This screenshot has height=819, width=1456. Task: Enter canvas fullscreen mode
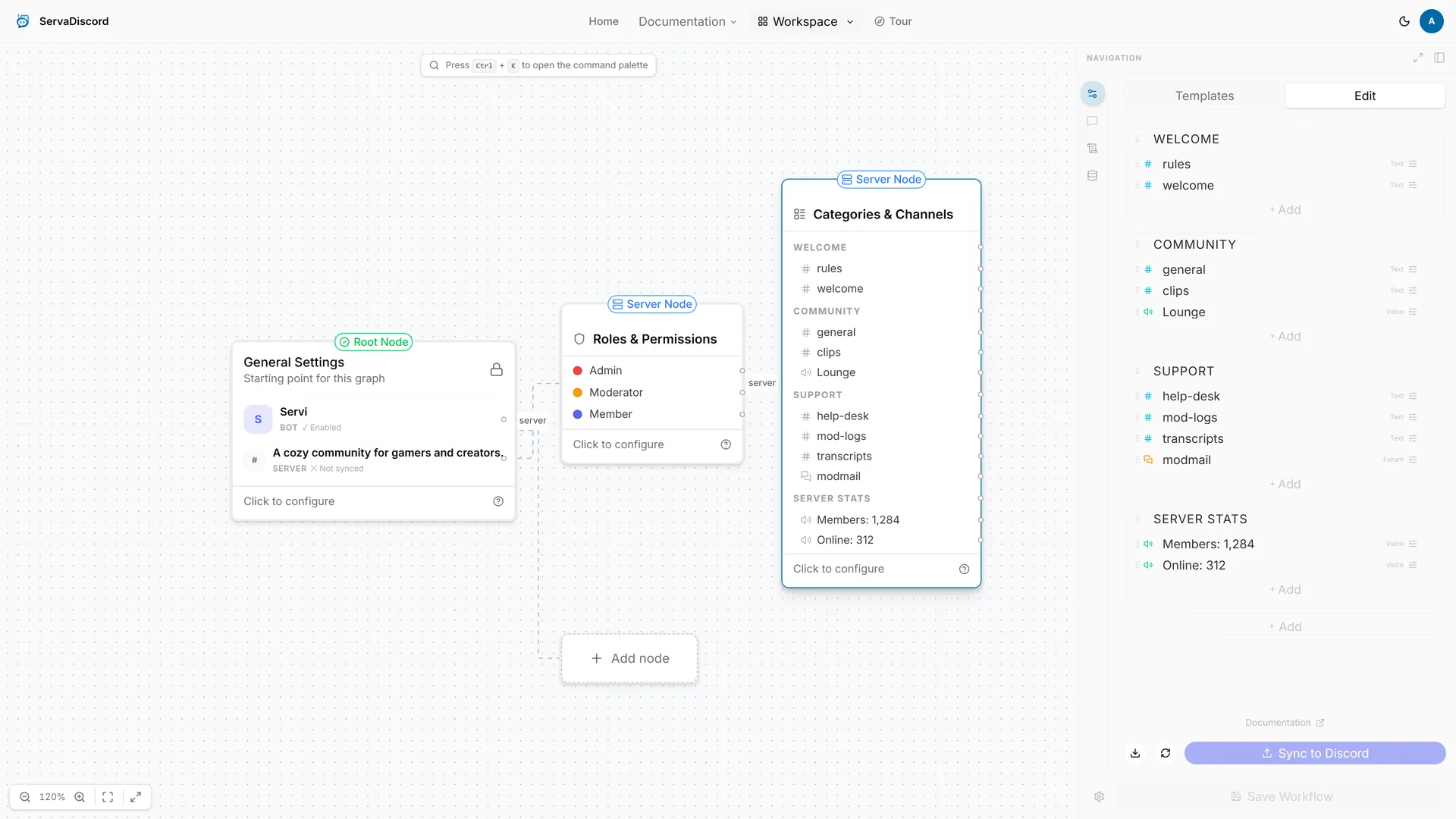tap(136, 797)
